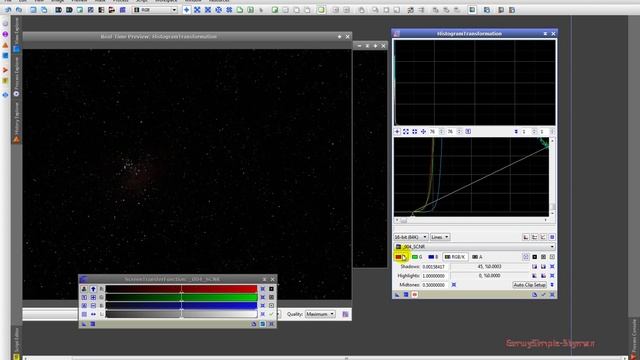Select the red channel in HistogramTransformation

[400, 257]
